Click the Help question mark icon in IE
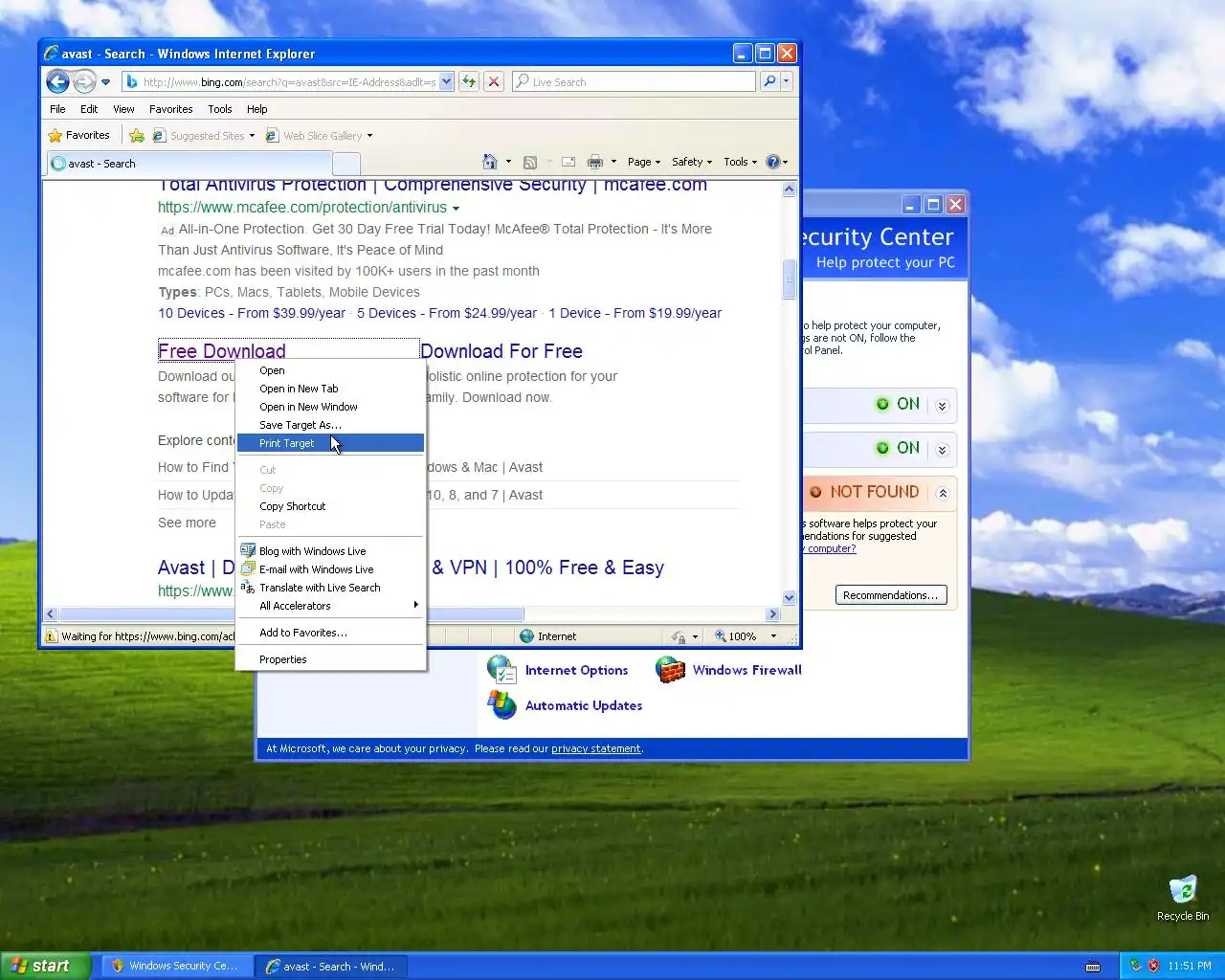 tap(773, 162)
